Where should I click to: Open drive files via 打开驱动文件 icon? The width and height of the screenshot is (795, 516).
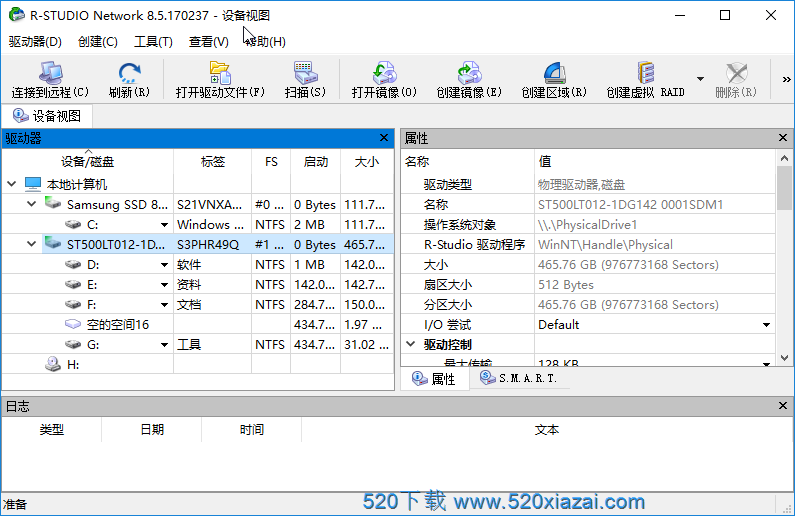point(220,73)
